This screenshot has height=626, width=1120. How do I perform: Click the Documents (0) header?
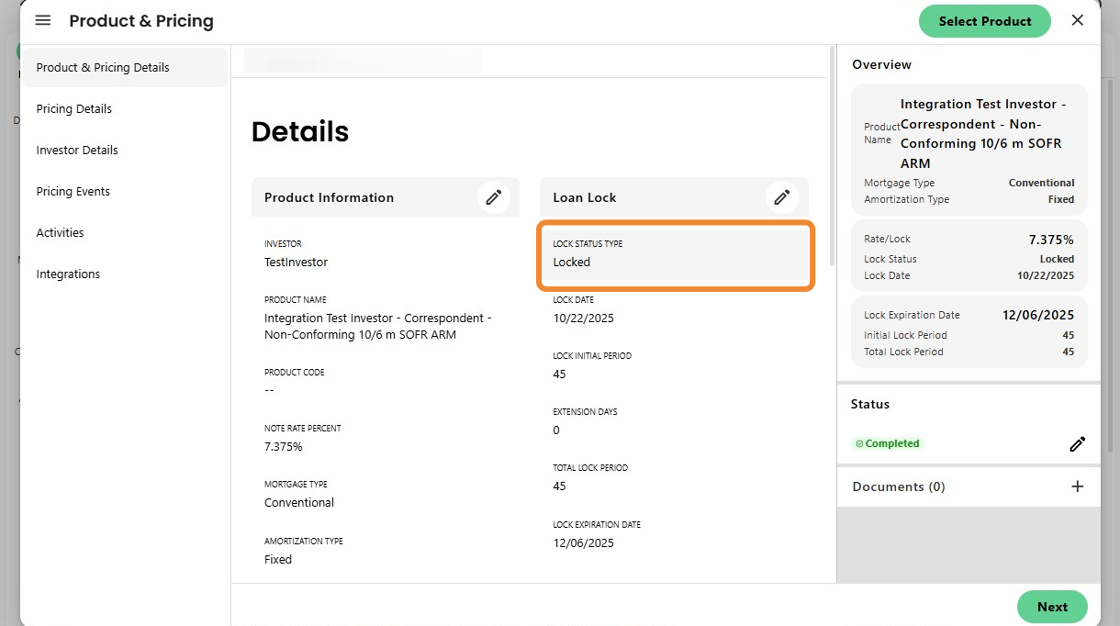click(898, 487)
